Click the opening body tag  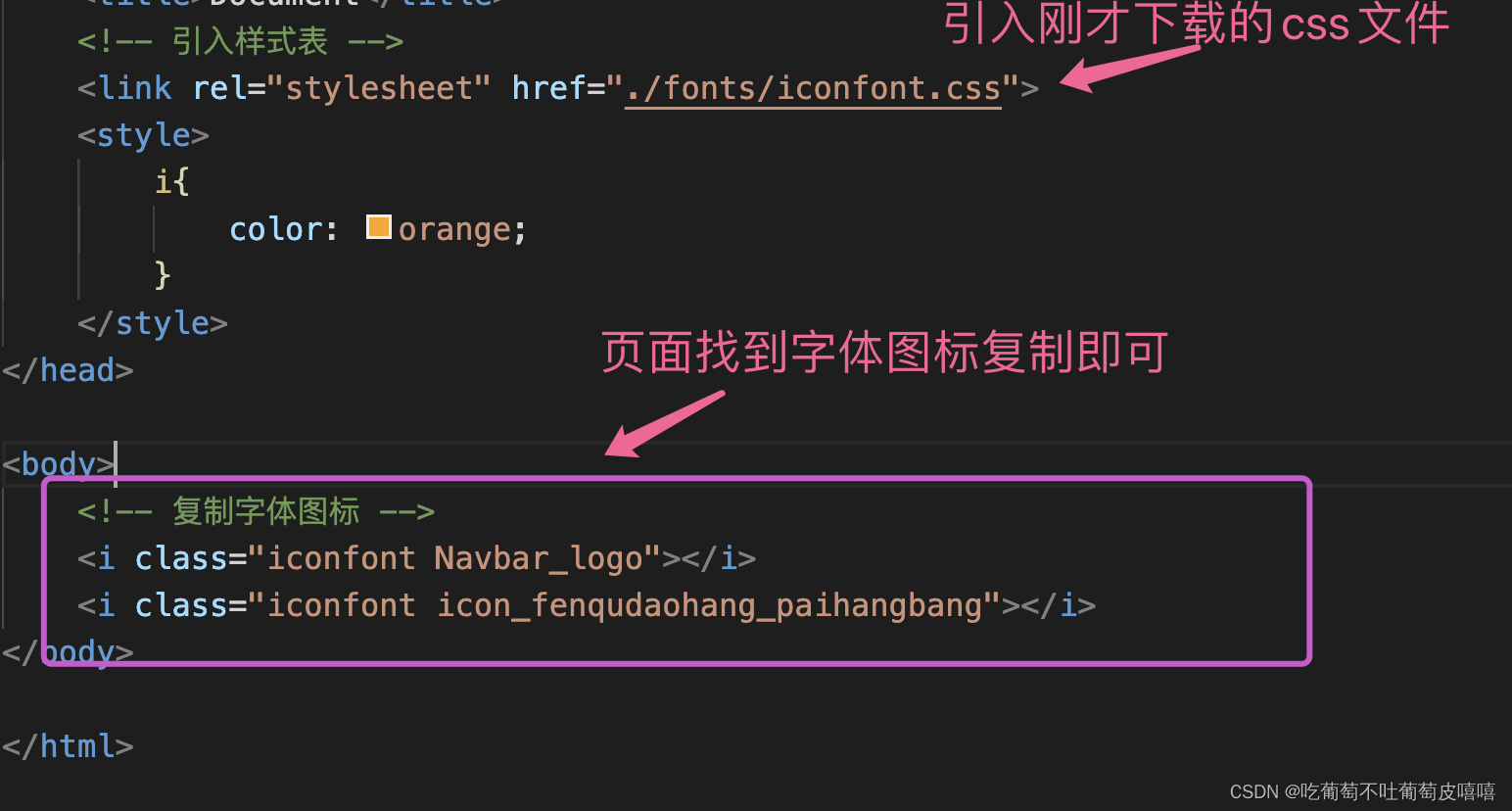59,464
